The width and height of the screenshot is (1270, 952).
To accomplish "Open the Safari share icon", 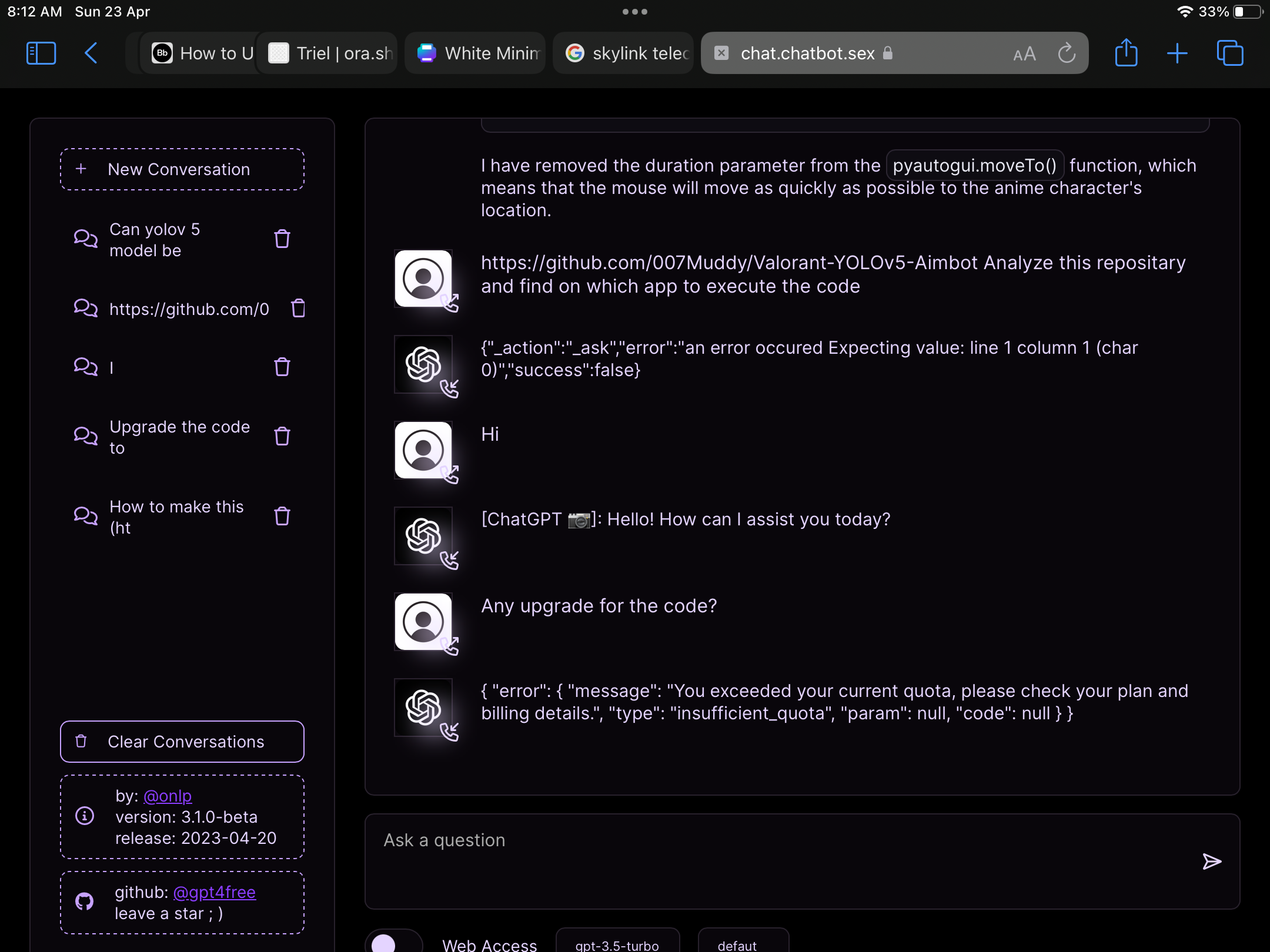I will pyautogui.click(x=1126, y=53).
